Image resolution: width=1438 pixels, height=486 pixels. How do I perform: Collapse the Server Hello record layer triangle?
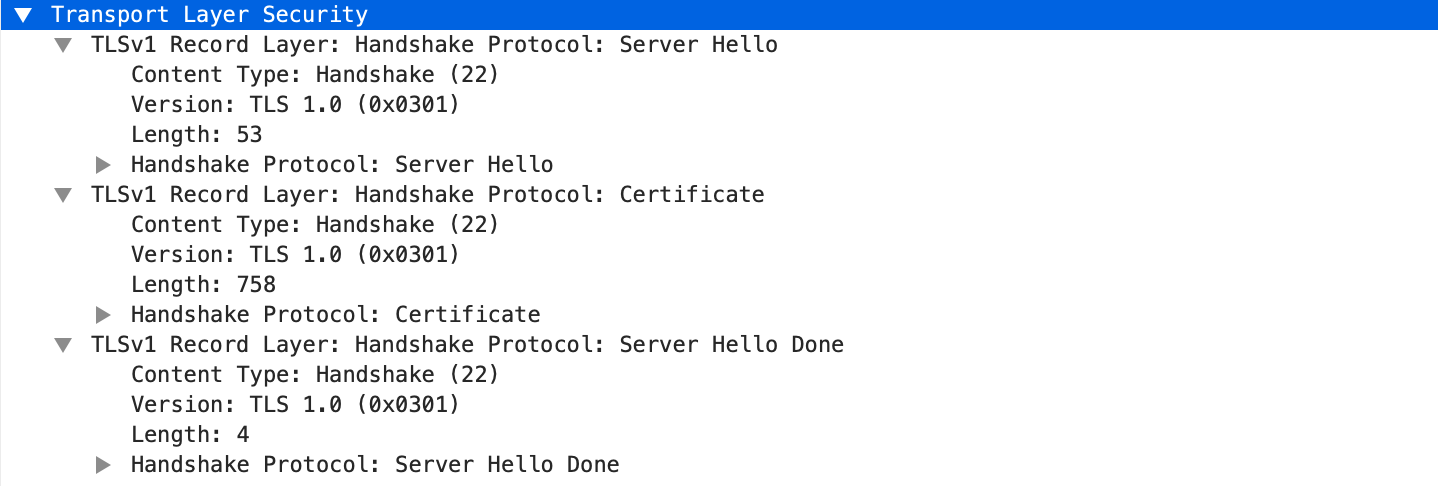pyautogui.click(x=63, y=45)
